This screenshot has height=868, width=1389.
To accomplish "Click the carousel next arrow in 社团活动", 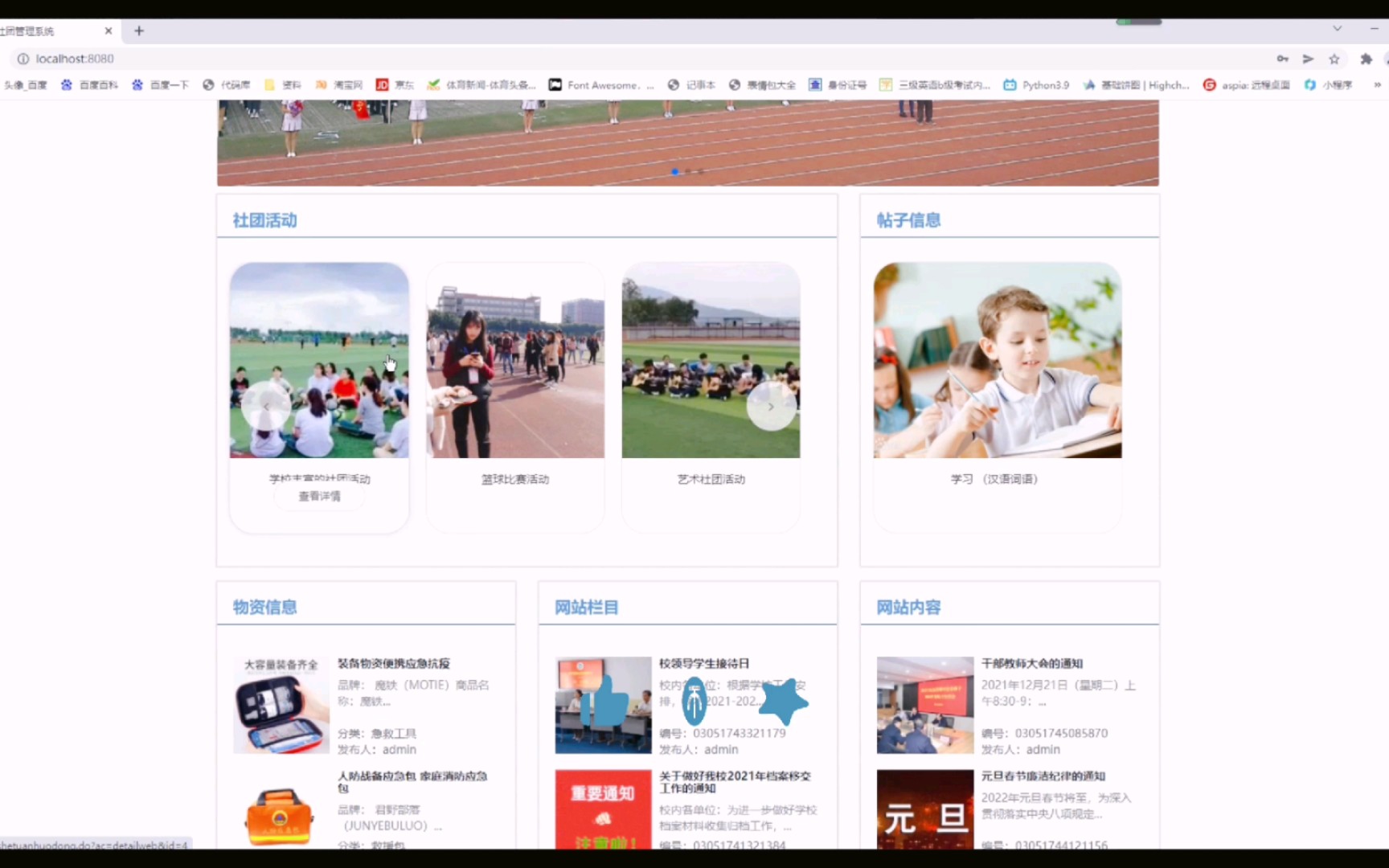I will (x=771, y=406).
